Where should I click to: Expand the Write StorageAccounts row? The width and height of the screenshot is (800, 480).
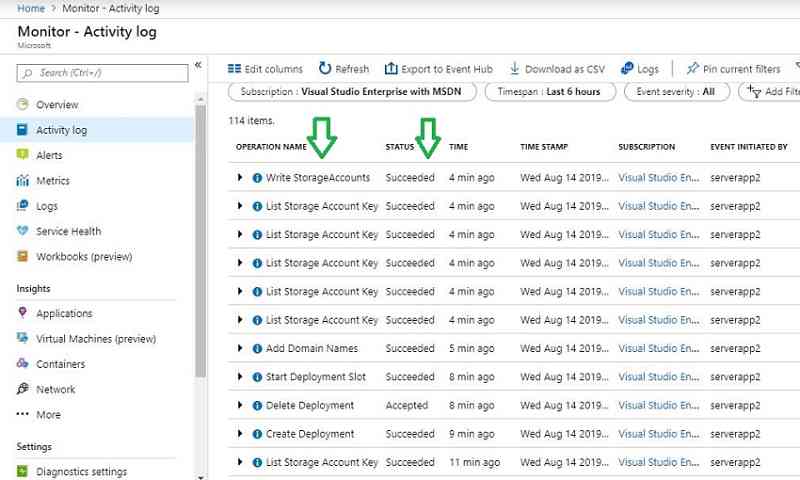(240, 178)
